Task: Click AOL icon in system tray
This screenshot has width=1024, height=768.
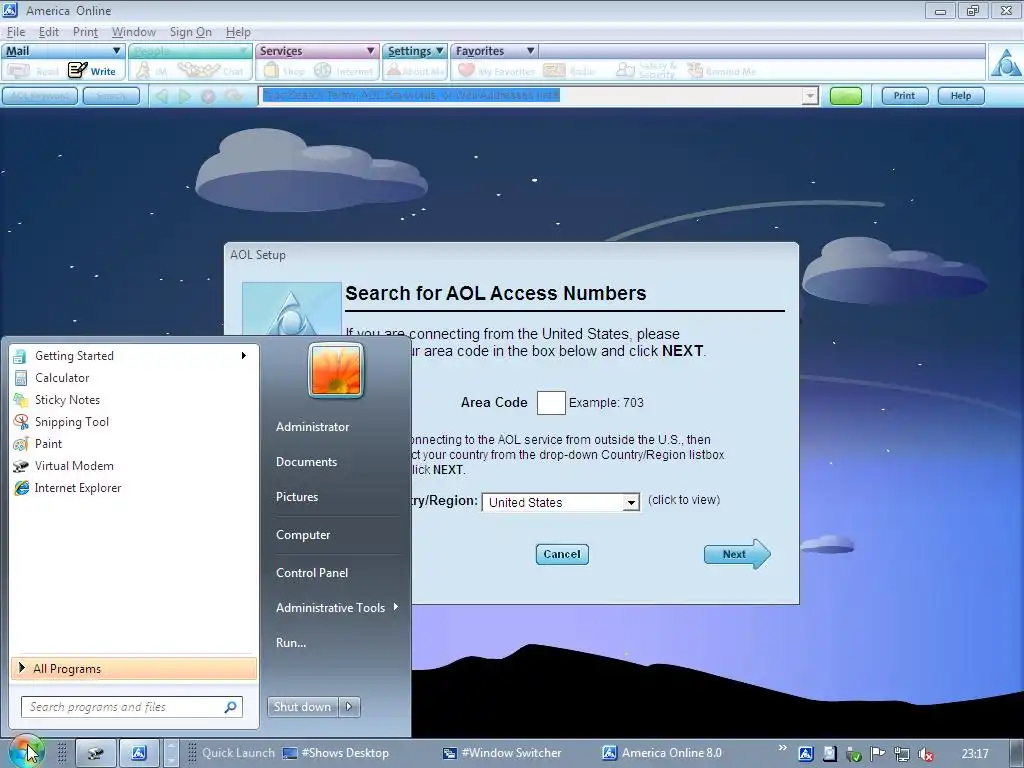Action: [x=806, y=754]
